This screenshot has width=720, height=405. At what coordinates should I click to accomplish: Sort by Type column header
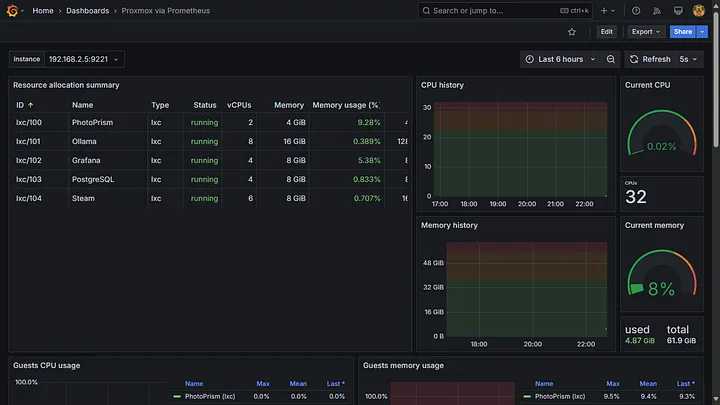160,105
